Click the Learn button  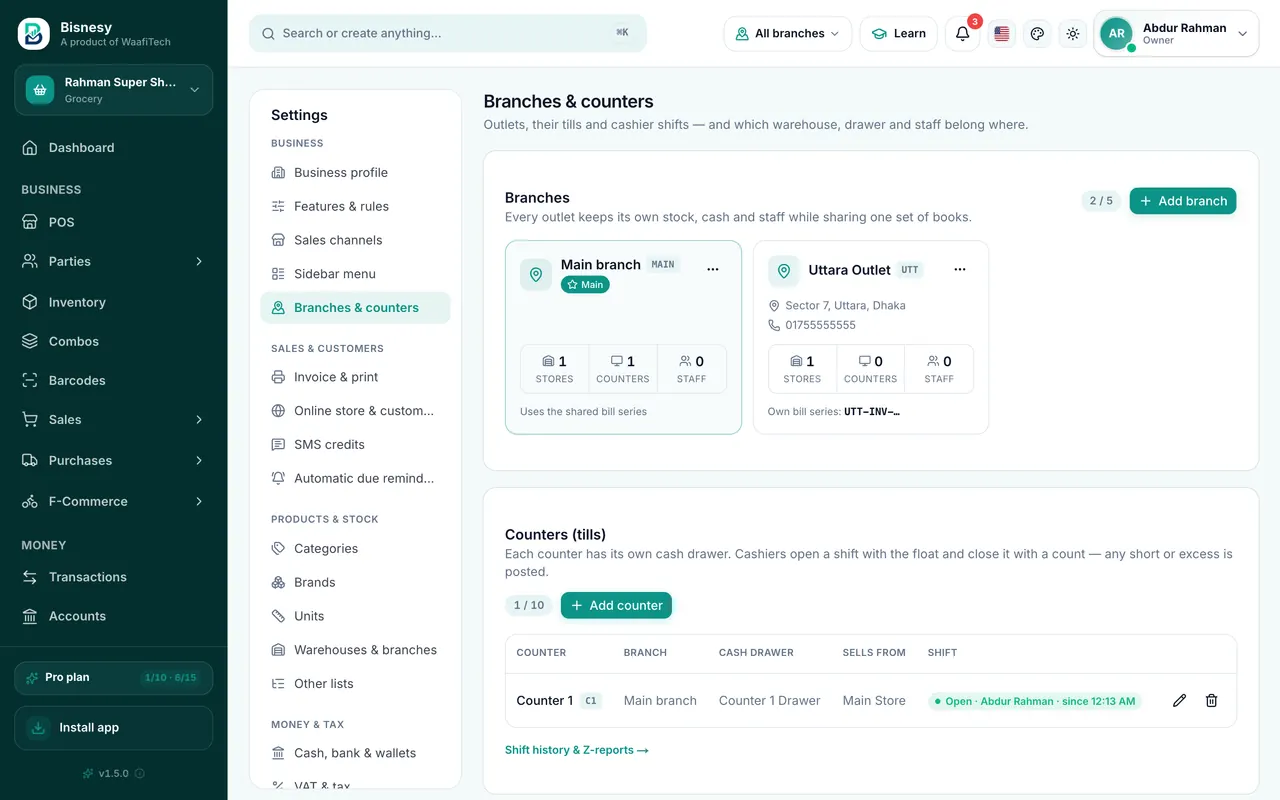(898, 33)
